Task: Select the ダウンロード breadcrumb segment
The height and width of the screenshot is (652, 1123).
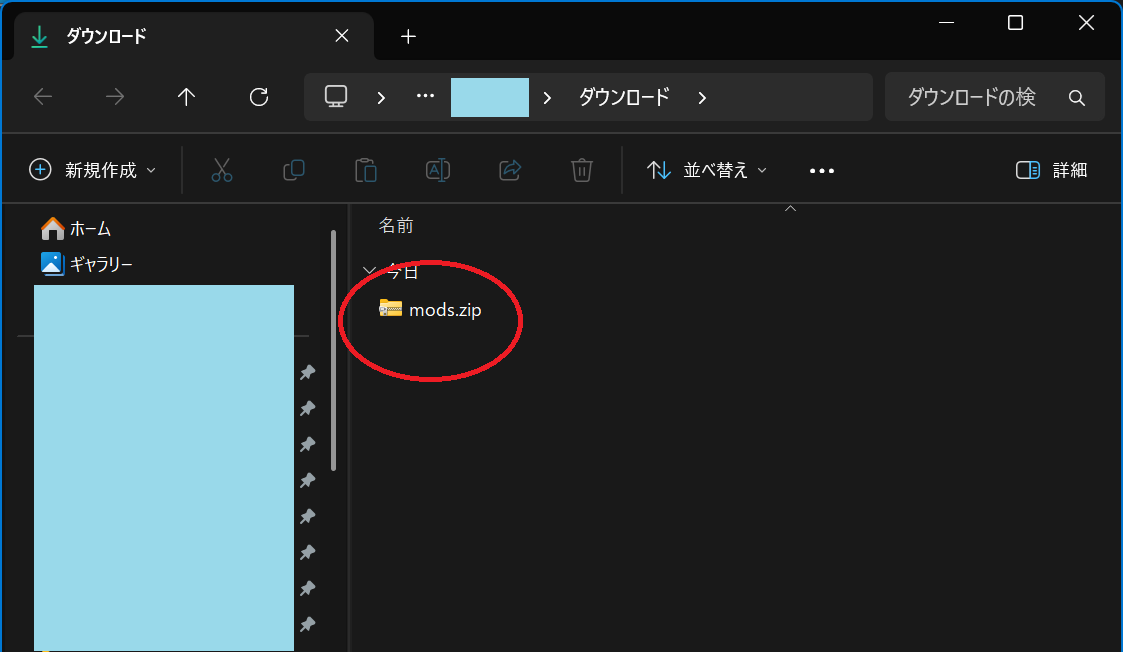Action: coord(624,97)
